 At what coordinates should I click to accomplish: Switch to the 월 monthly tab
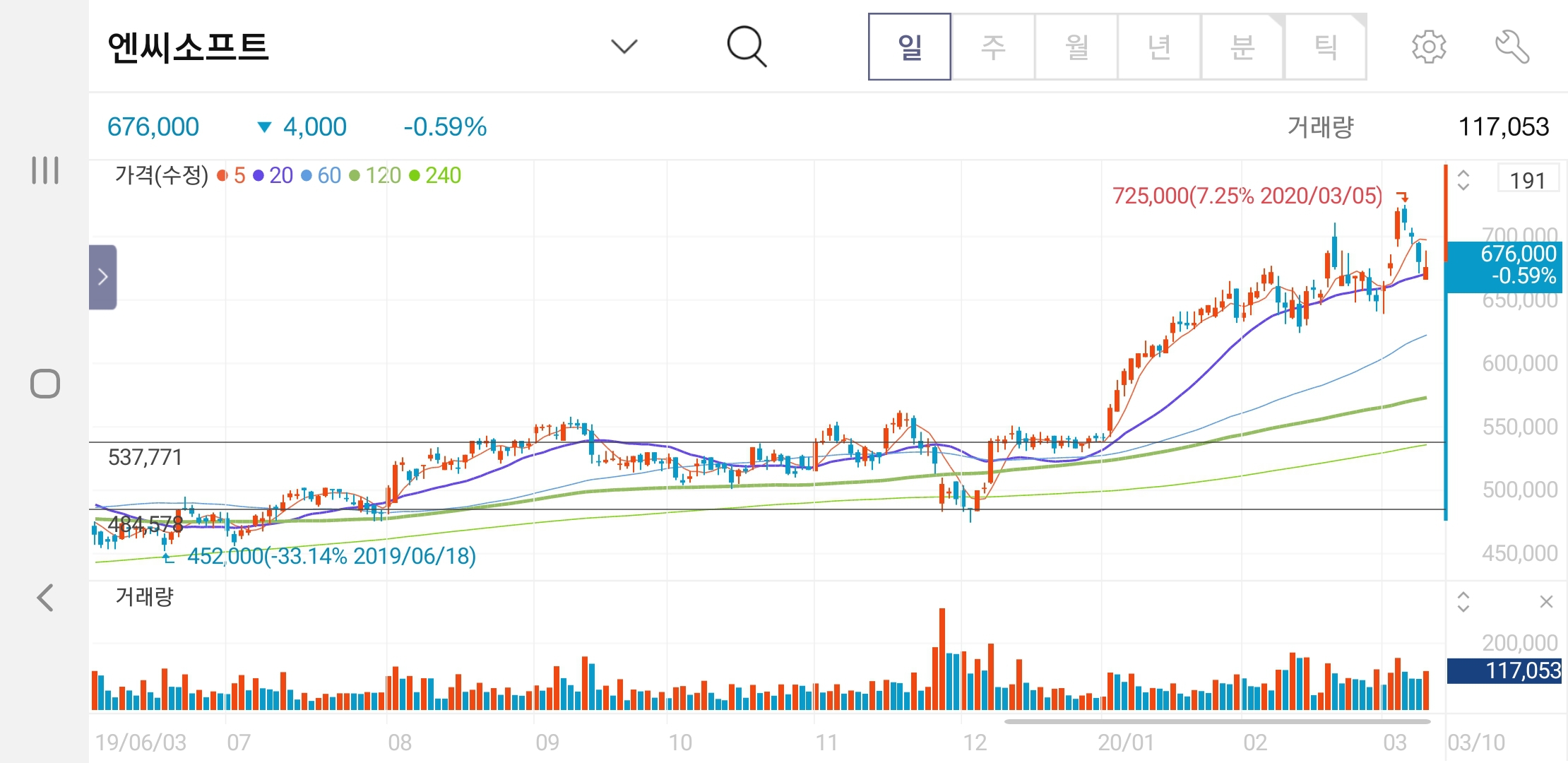pos(1076,47)
